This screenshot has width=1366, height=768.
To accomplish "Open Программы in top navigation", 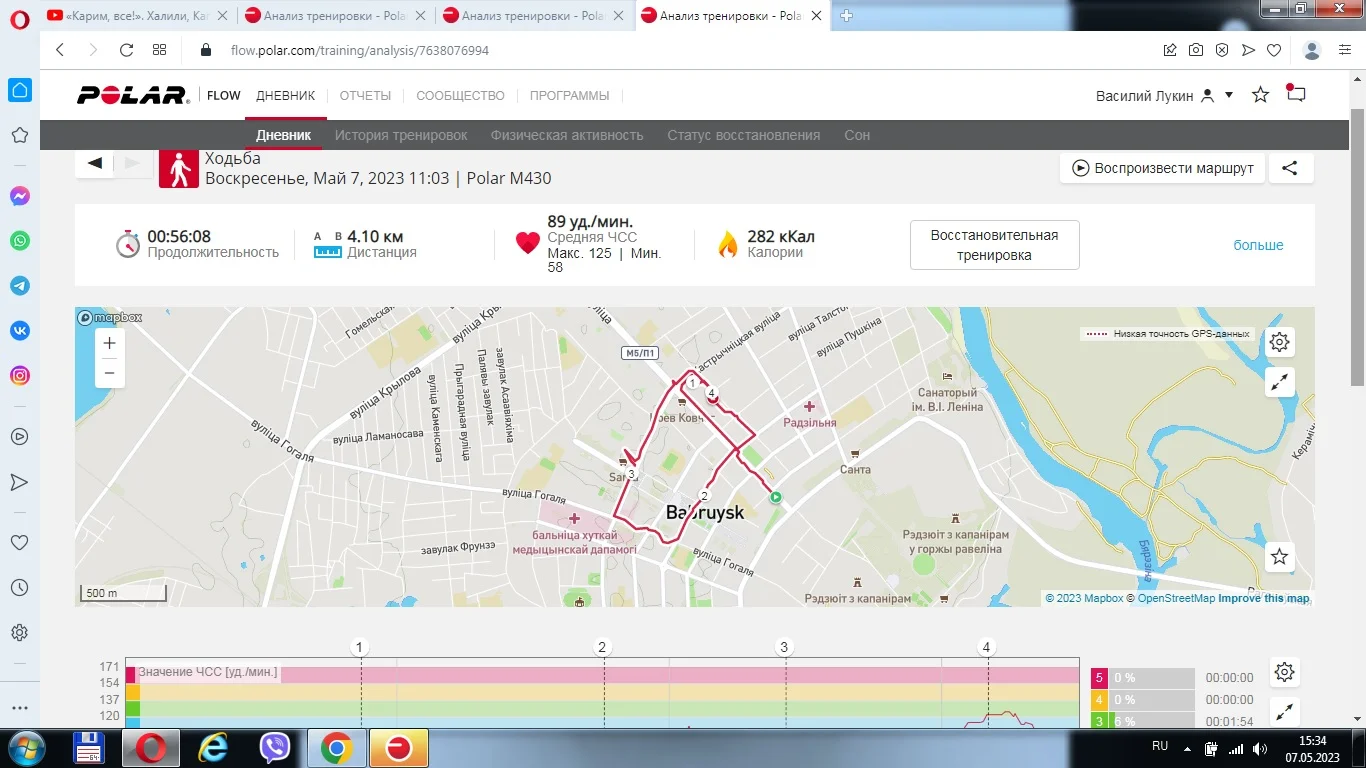I will [x=569, y=96].
